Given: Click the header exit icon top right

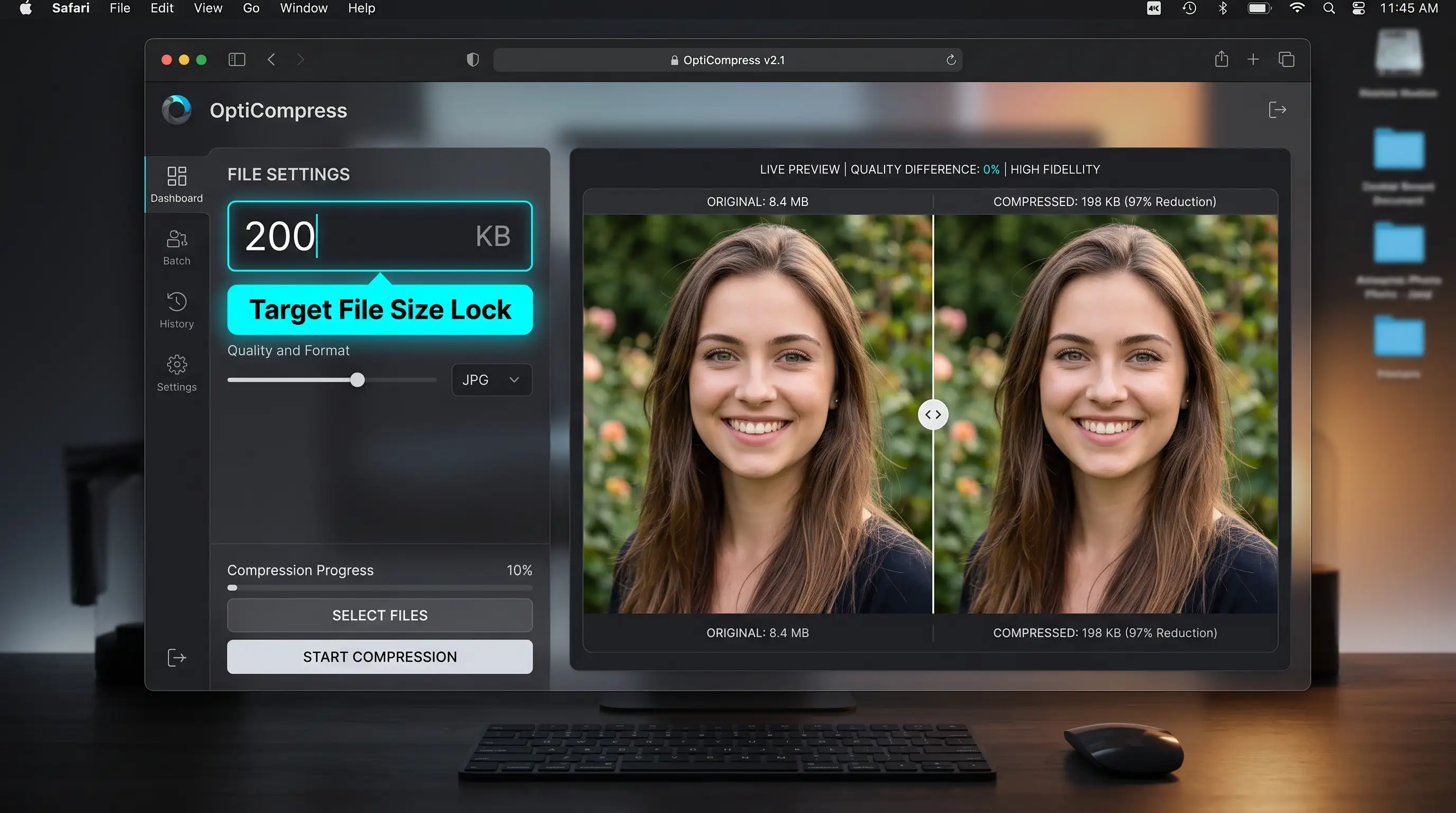Looking at the screenshot, I should tap(1277, 110).
